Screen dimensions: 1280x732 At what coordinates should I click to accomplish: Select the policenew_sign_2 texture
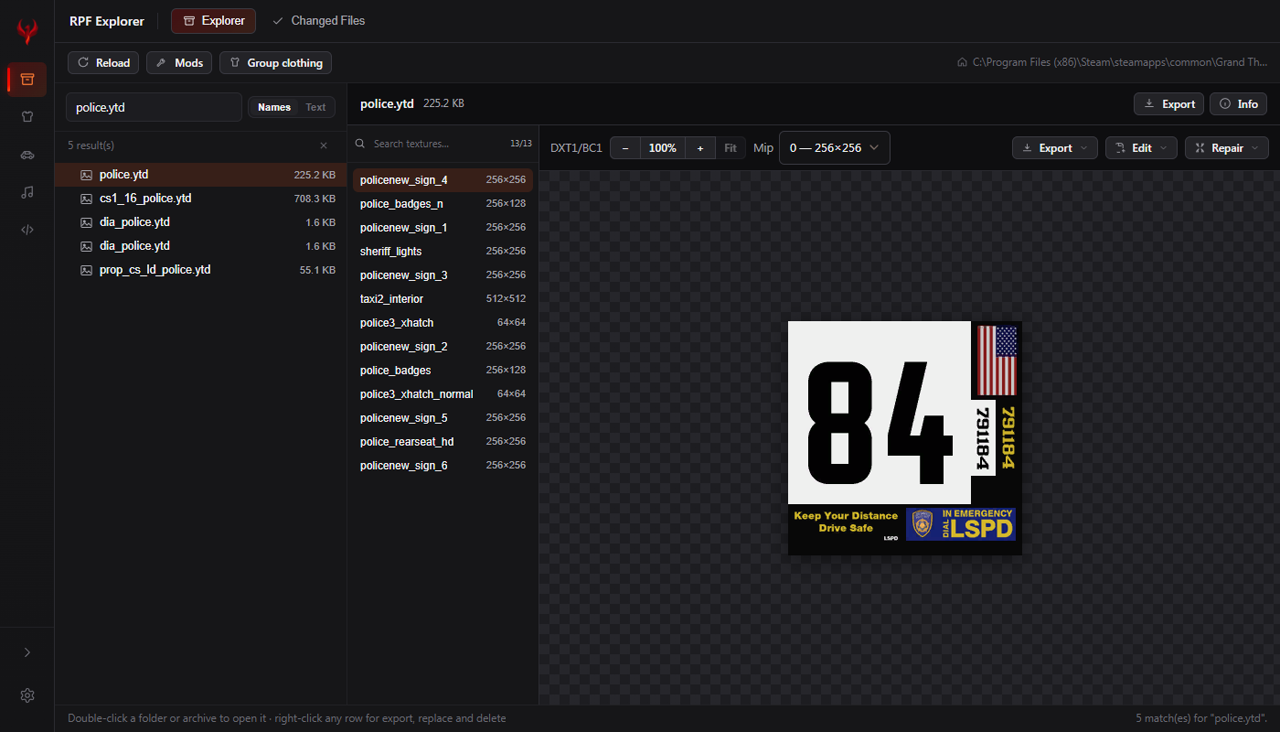[x=442, y=346]
